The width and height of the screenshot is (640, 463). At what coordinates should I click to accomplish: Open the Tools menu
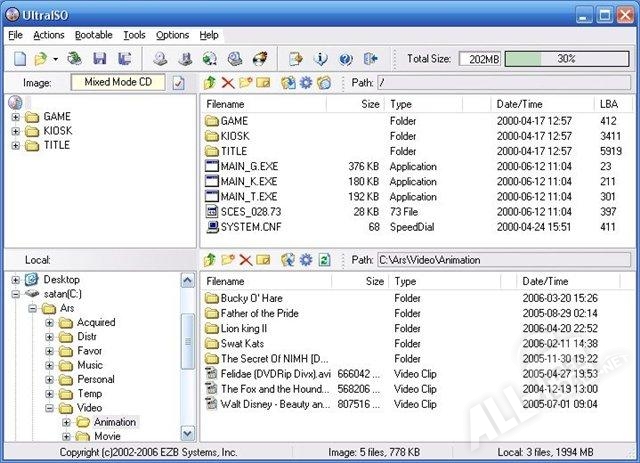pos(134,35)
